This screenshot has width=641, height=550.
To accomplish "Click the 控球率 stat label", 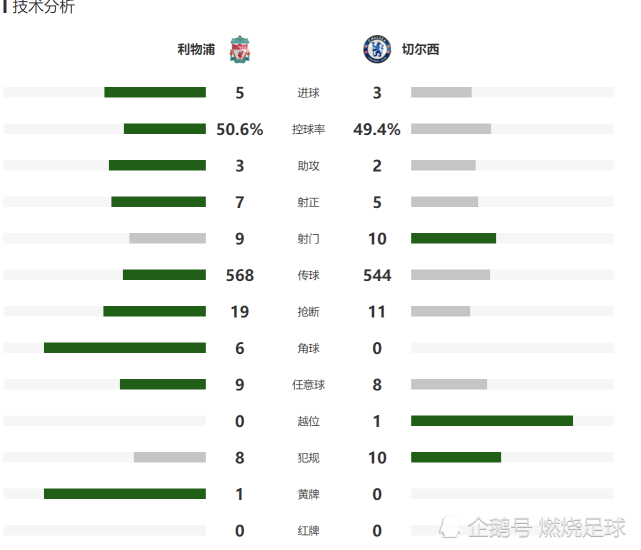I will 308,129.
